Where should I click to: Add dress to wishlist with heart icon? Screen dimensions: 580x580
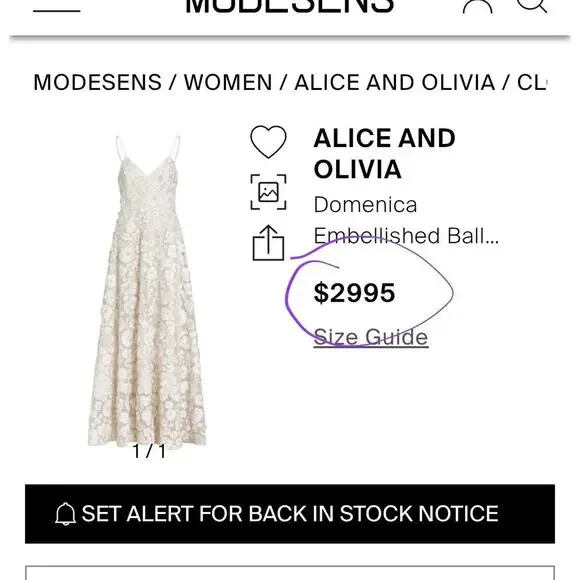pos(269,142)
